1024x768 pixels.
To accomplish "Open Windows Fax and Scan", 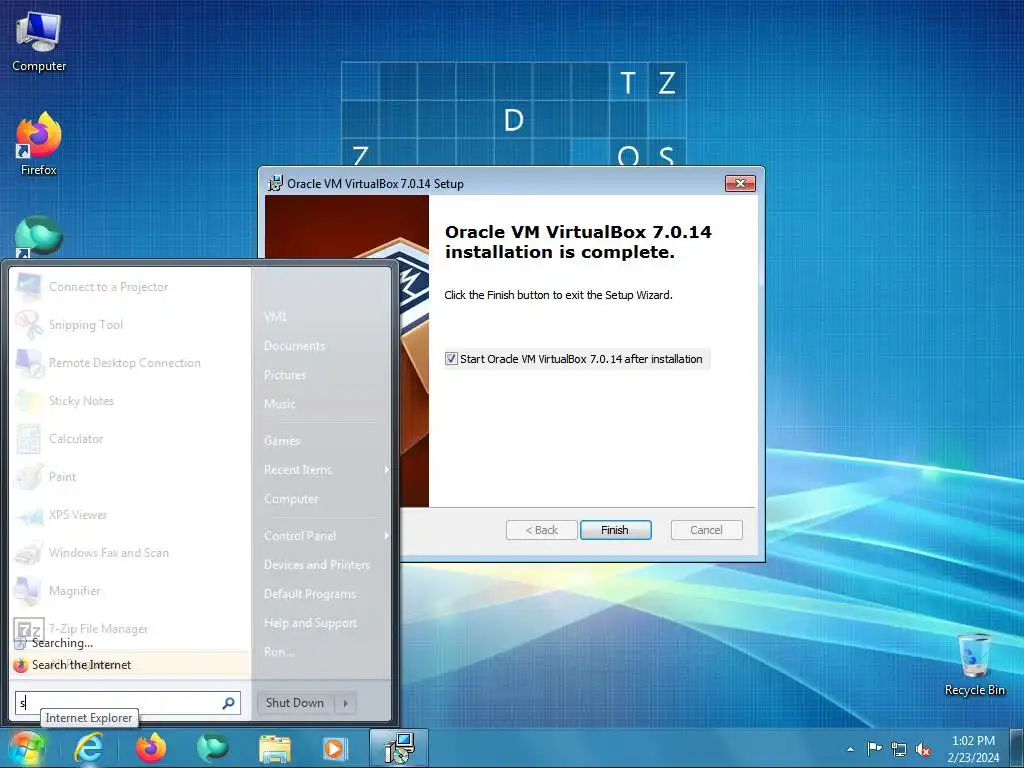I will [131, 552].
